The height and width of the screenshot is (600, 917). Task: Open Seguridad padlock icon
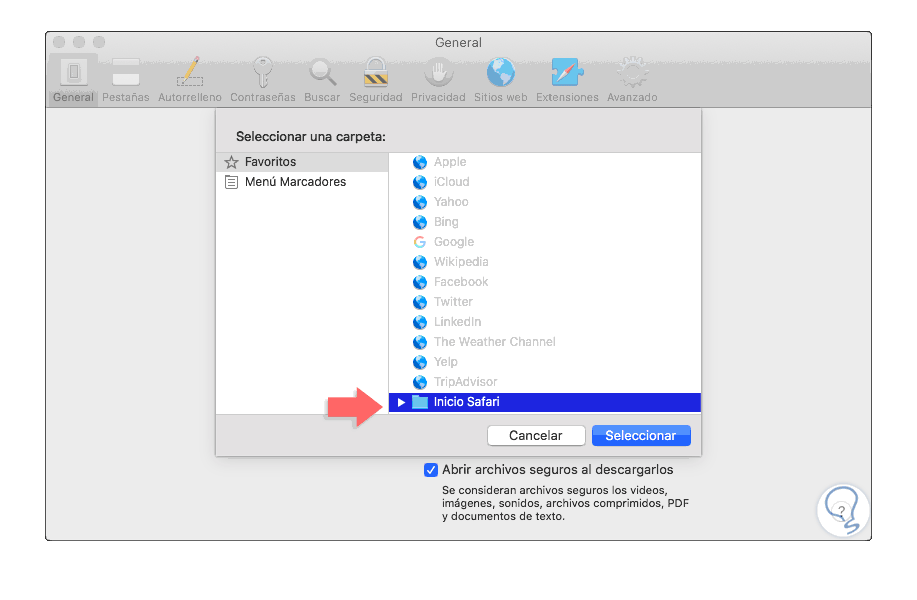(375, 73)
